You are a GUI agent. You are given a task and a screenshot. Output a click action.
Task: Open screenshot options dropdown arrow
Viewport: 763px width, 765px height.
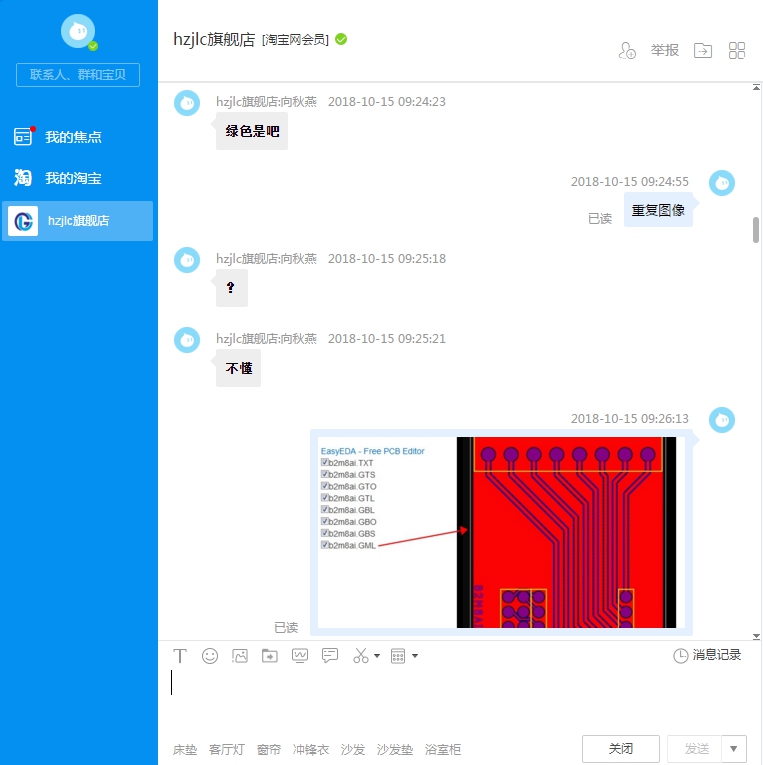point(377,656)
